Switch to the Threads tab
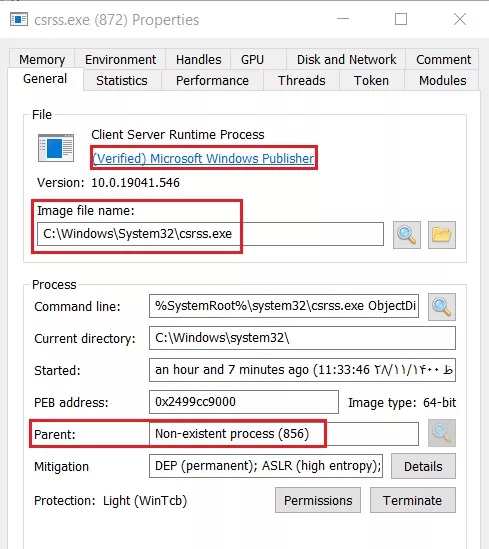 coord(301,81)
